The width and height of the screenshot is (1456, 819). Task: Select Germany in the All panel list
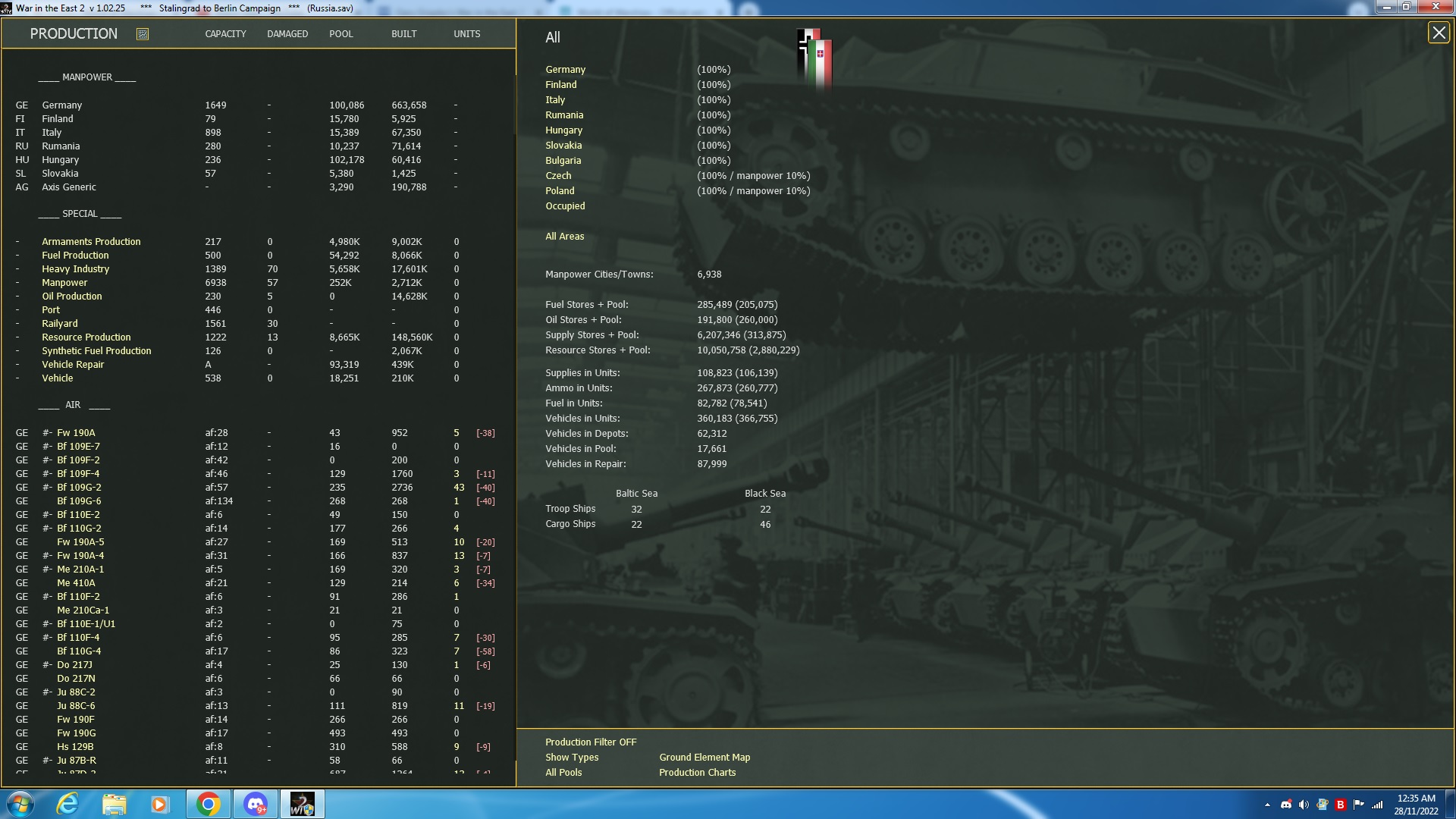pos(566,69)
